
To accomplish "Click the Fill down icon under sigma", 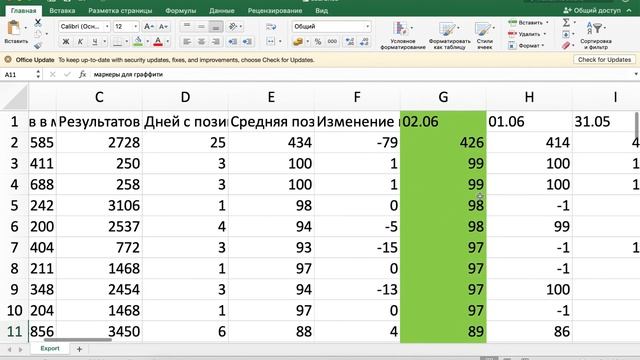I will pyautogui.click(x=566, y=34).
